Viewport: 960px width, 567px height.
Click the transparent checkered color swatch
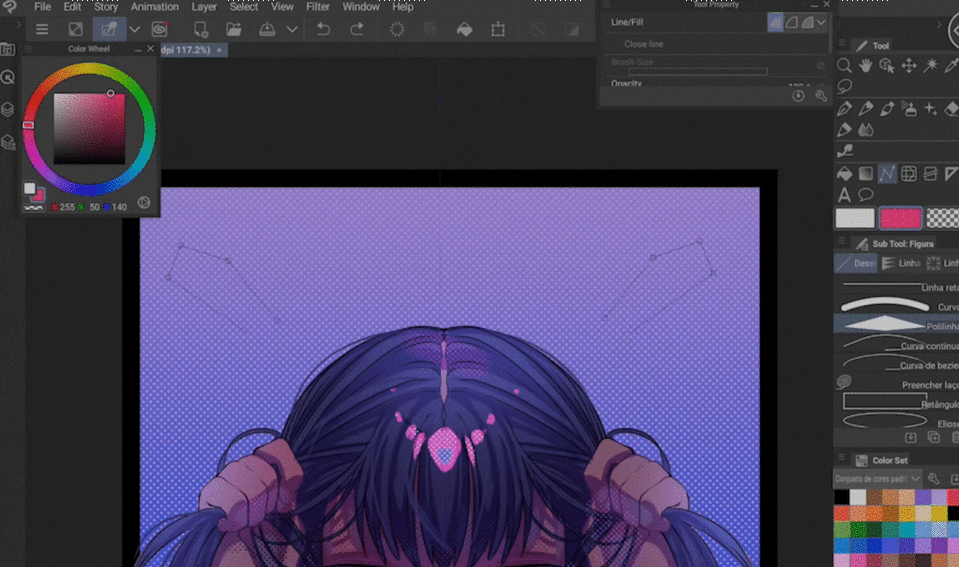[943, 218]
